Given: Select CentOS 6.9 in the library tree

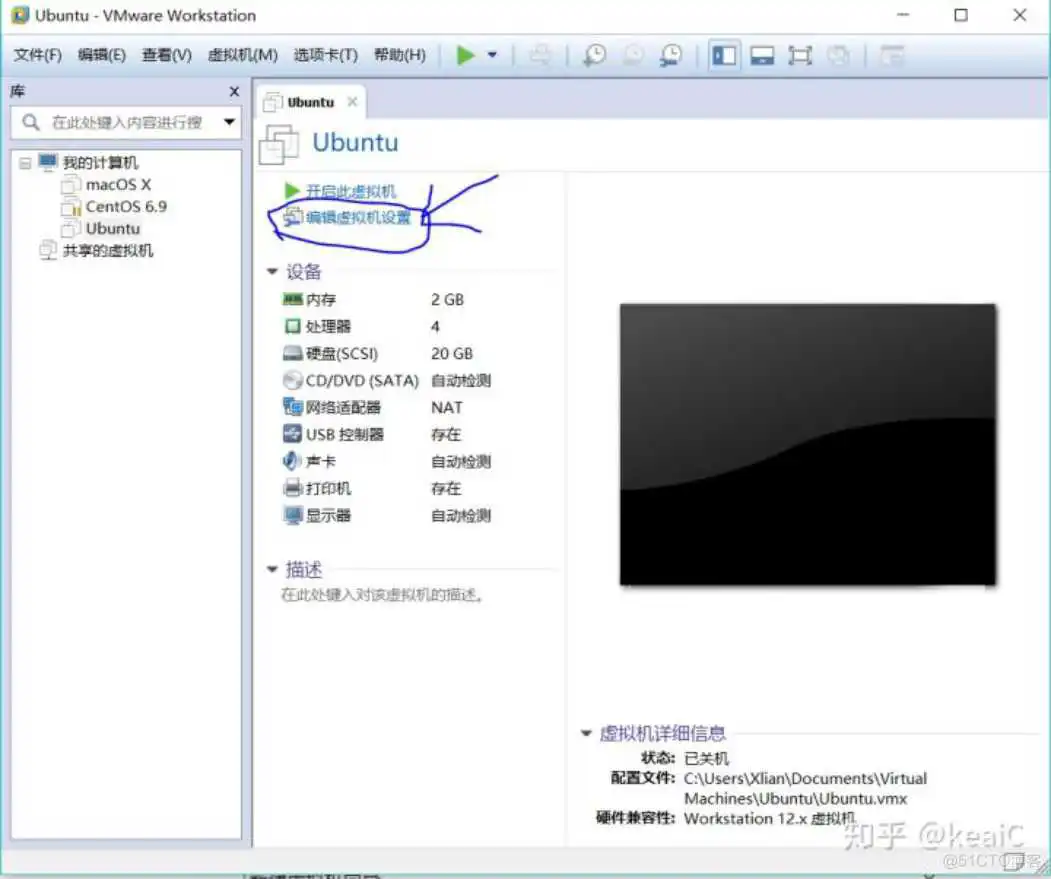Looking at the screenshot, I should point(124,206).
